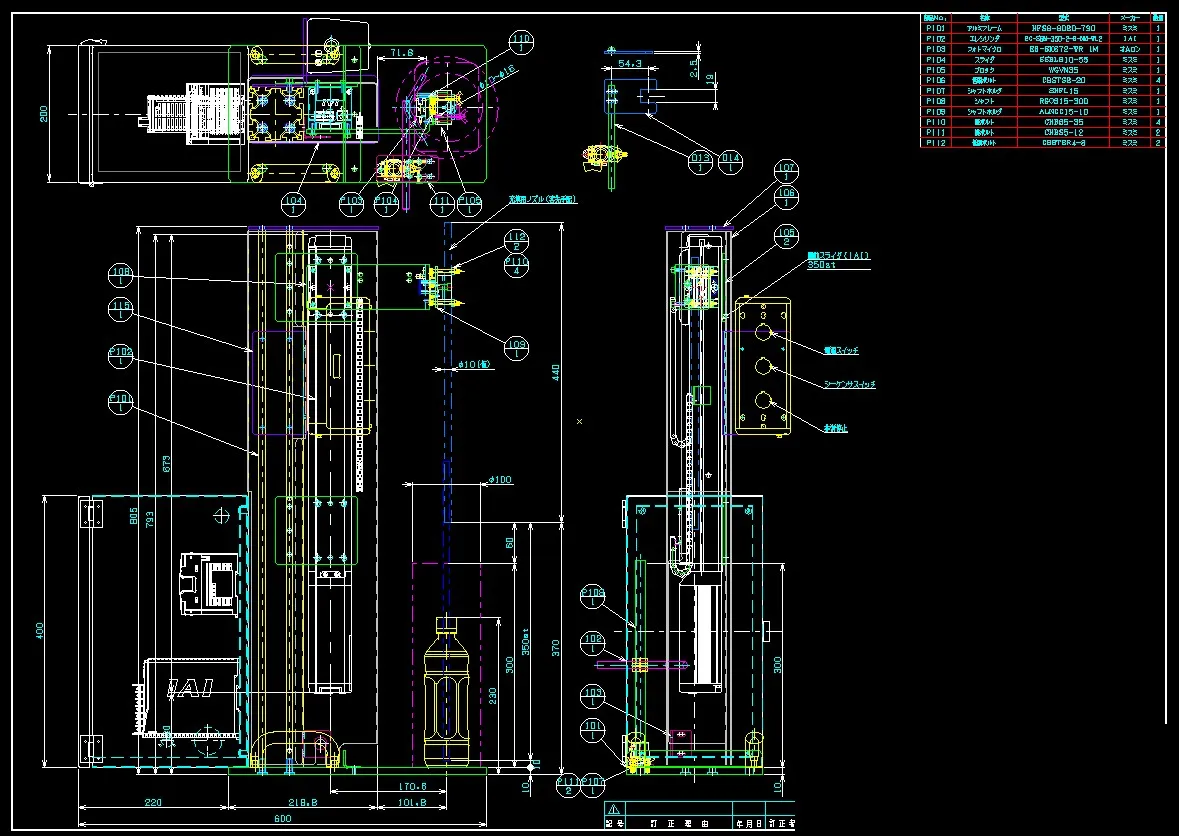Viewport: 1179px width, 836px height.
Task: Click the P101 row in parts table
Action: coord(1040,28)
